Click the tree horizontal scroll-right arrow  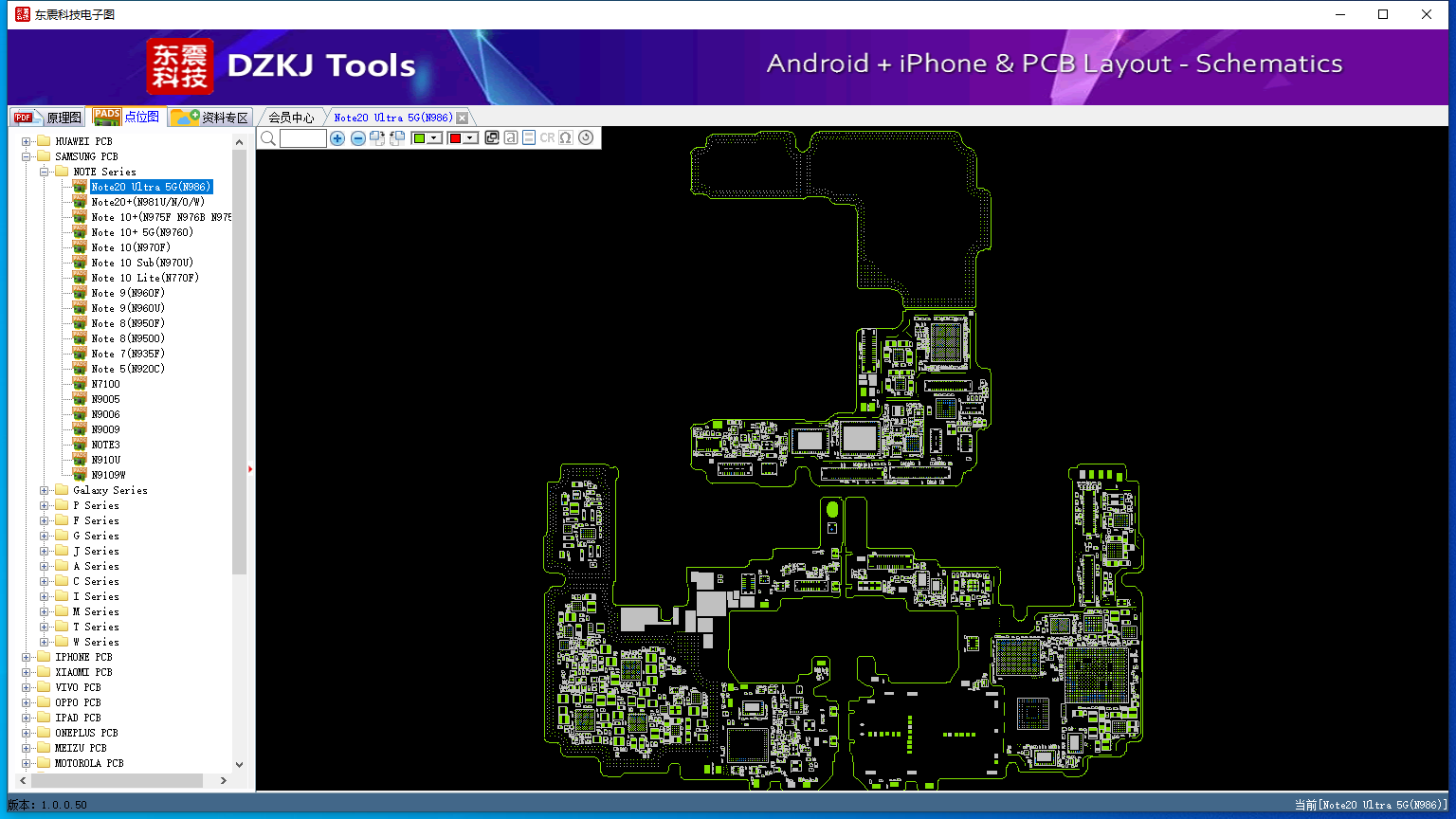[x=224, y=780]
